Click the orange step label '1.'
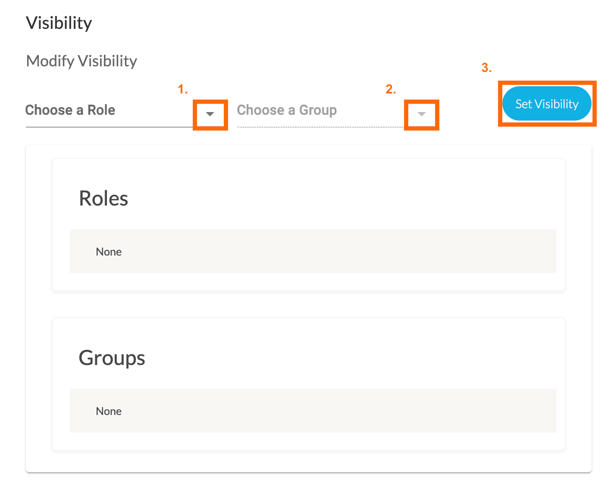614x493 pixels. click(x=183, y=90)
